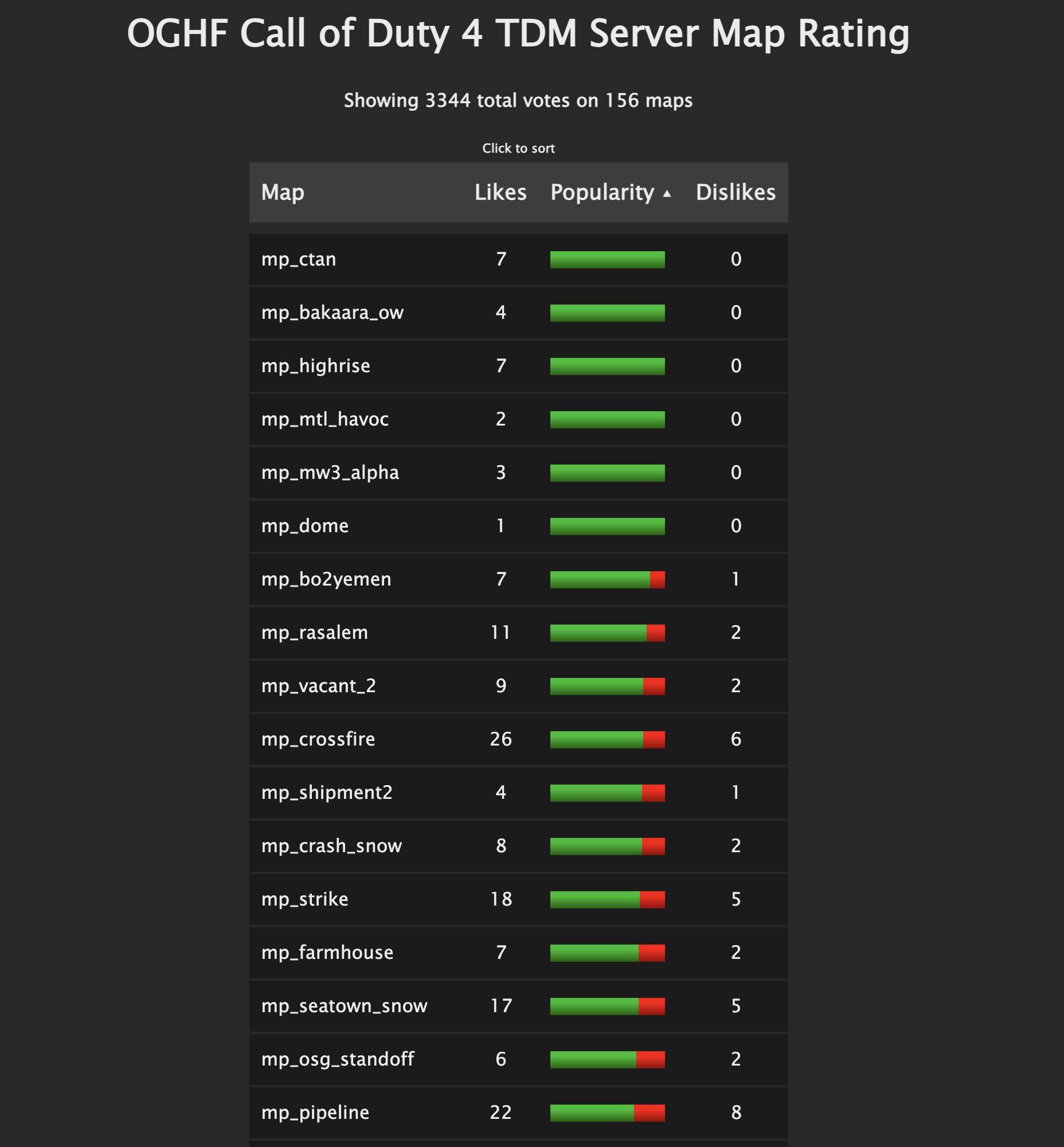The width and height of the screenshot is (1064, 1147).
Task: Click the Popularity sort arrow icon
Action: click(667, 194)
